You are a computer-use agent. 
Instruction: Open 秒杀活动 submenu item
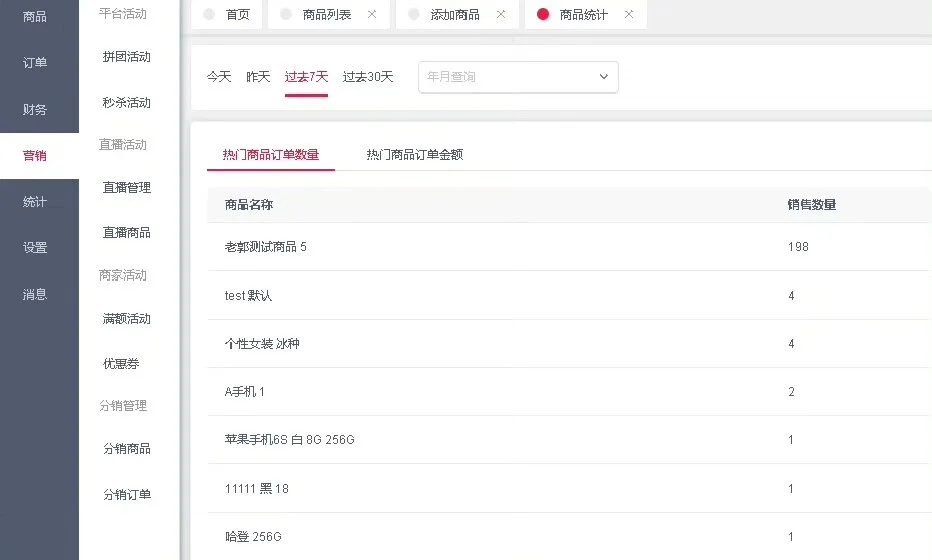[x=127, y=103]
